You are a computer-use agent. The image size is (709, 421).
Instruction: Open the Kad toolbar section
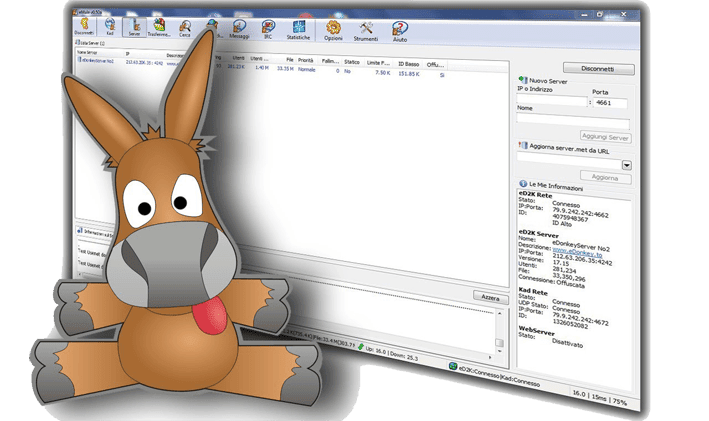110,27
